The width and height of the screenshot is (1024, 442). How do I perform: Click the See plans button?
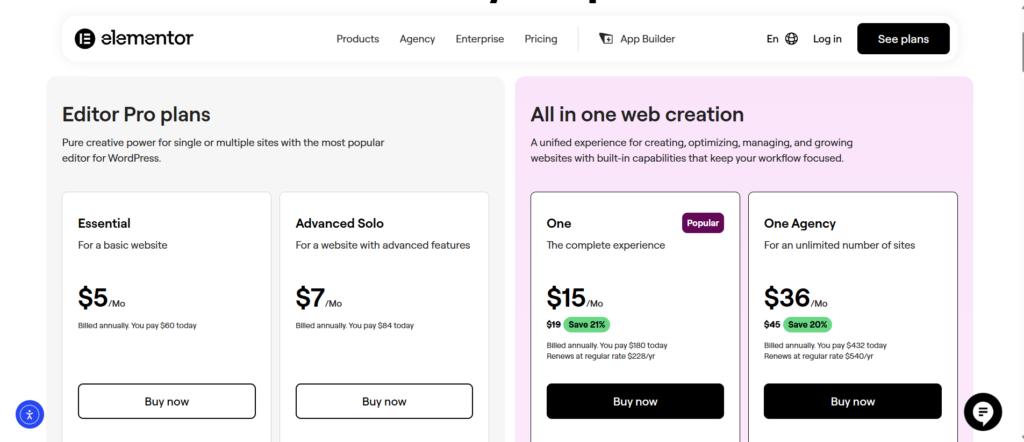point(903,39)
